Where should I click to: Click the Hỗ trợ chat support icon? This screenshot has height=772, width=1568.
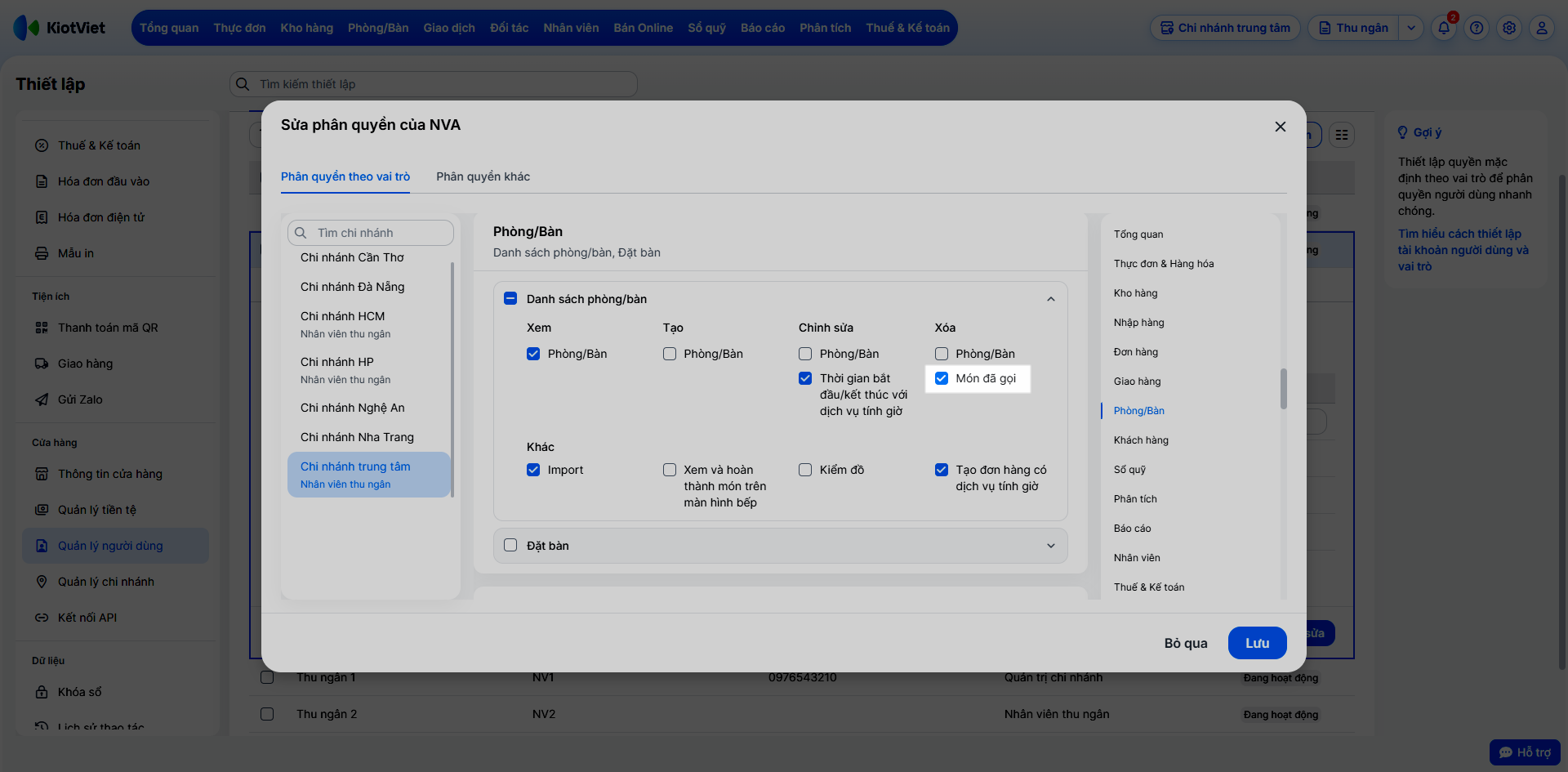pos(1525,752)
